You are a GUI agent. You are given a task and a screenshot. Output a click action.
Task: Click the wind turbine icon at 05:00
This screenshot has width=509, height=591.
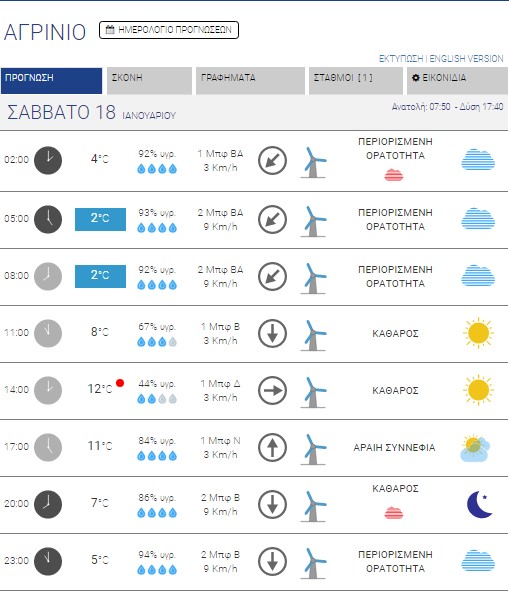pyautogui.click(x=313, y=221)
